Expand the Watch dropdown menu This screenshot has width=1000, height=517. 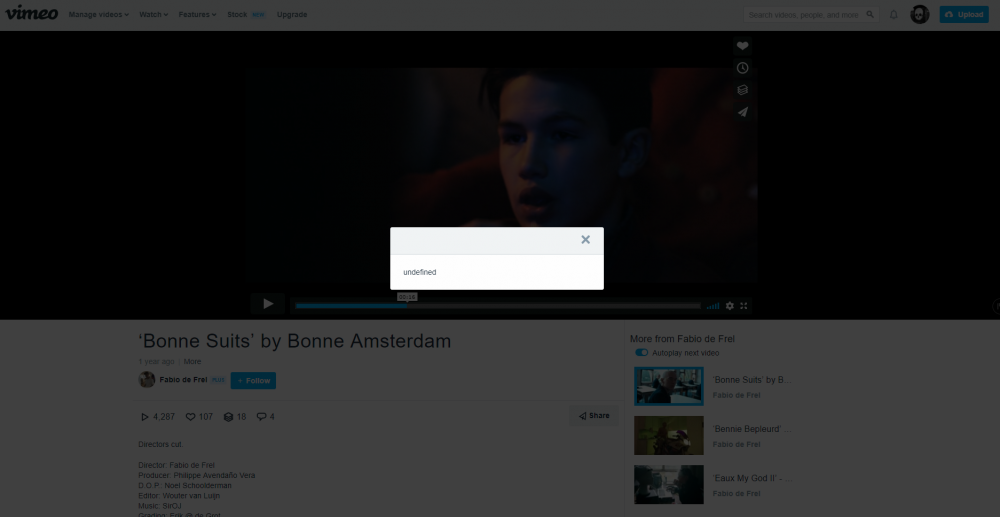(x=153, y=15)
